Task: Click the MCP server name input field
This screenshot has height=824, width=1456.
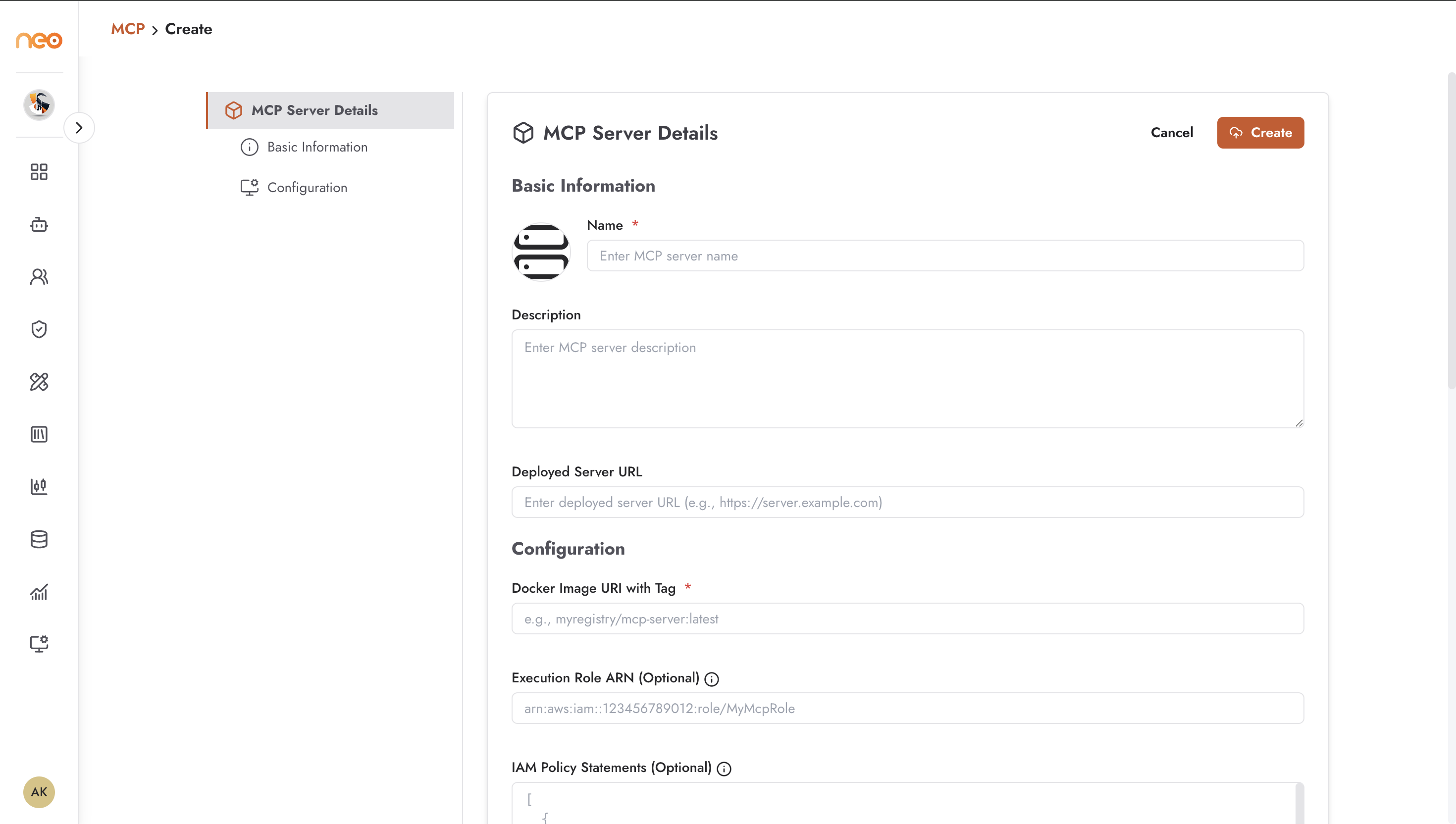Action: (x=945, y=256)
